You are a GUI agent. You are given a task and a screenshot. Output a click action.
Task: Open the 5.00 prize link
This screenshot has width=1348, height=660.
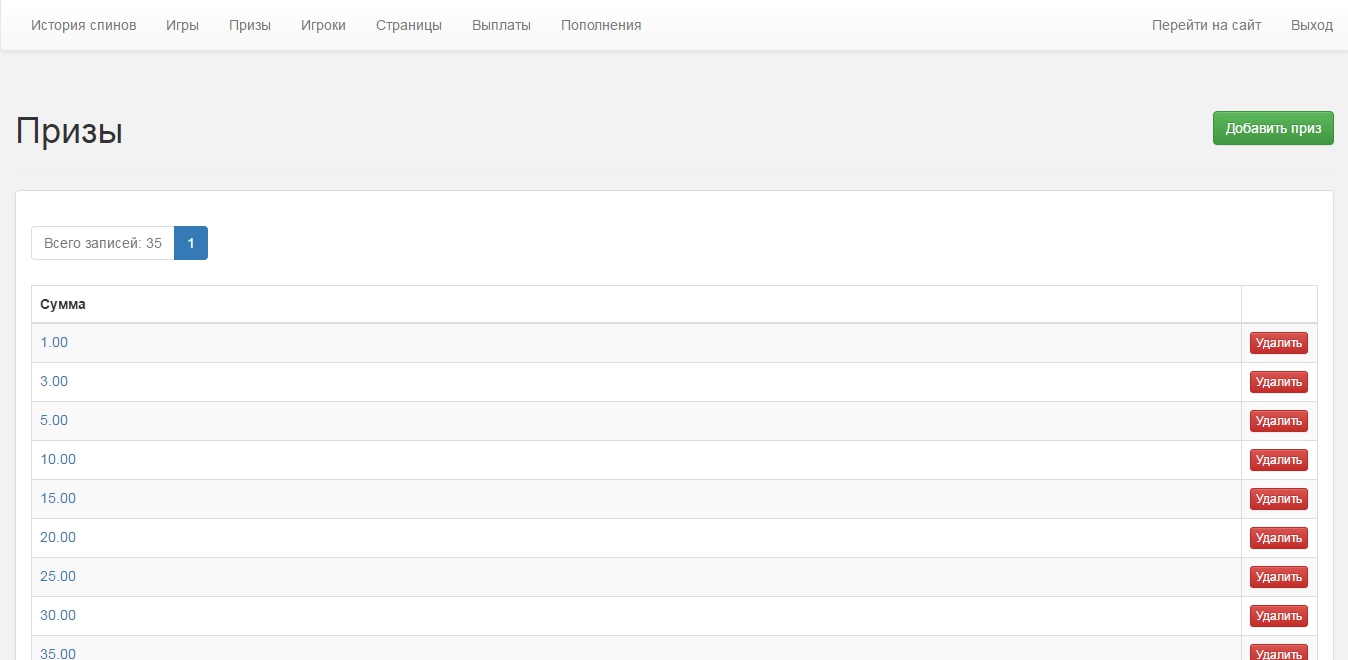click(54, 420)
